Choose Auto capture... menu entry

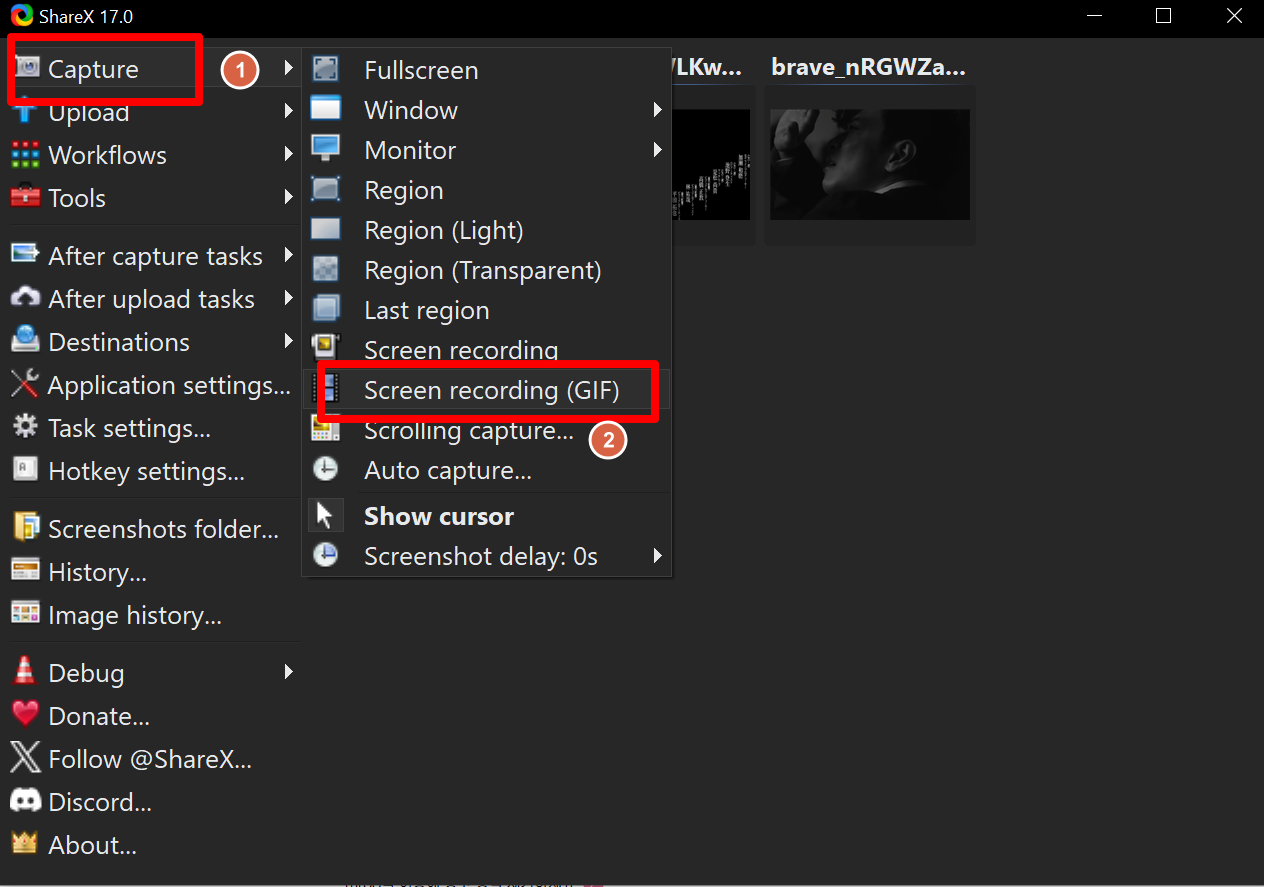point(487,470)
